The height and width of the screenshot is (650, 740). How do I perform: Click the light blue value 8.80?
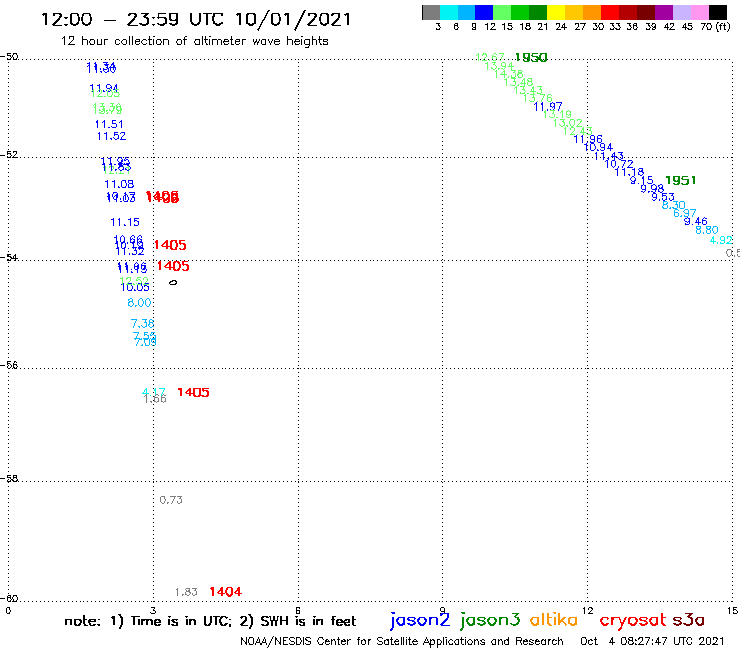click(x=706, y=230)
